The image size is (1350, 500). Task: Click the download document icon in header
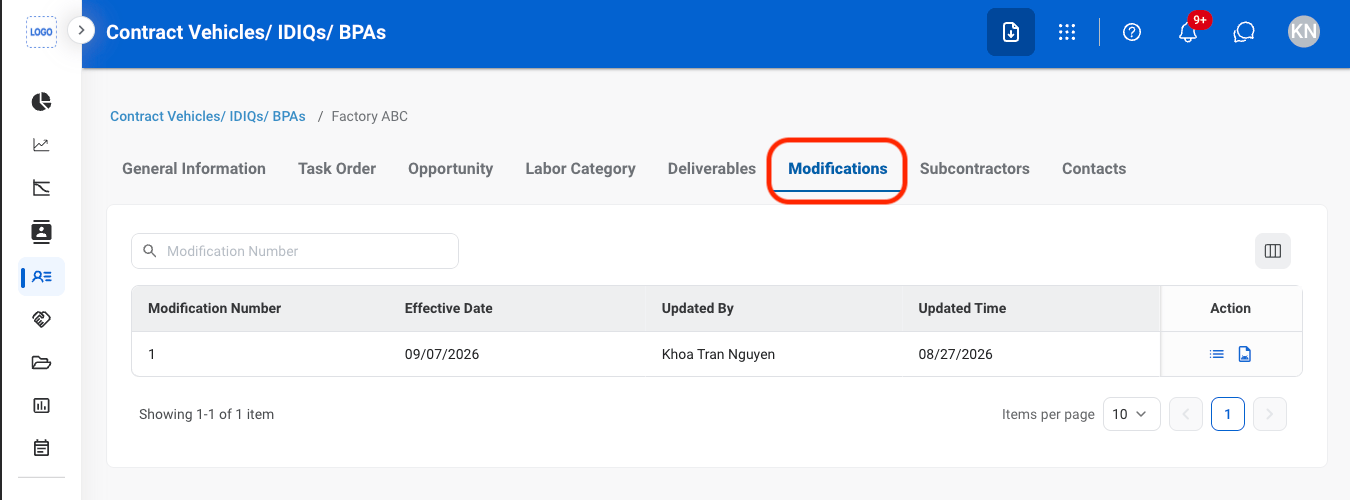tap(1011, 32)
